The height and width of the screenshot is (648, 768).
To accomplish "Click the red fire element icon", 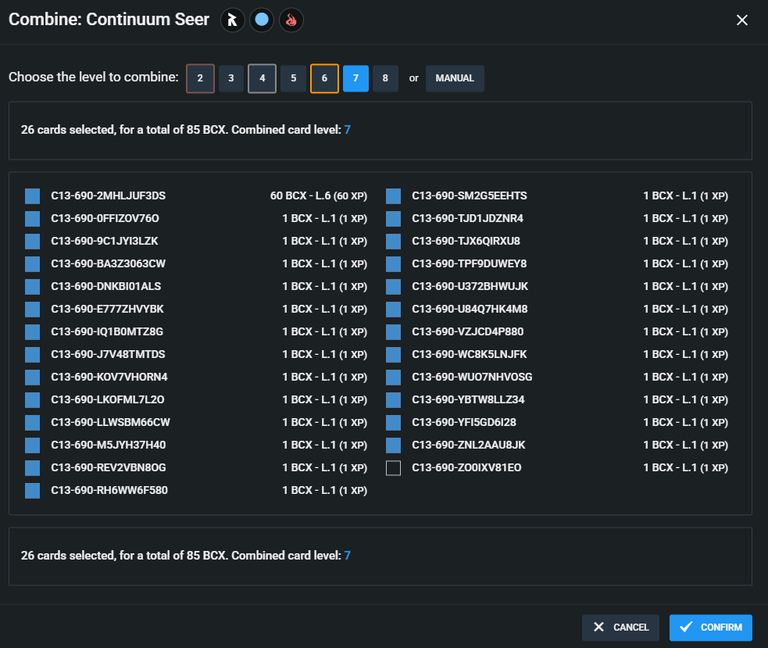I will (x=291, y=20).
